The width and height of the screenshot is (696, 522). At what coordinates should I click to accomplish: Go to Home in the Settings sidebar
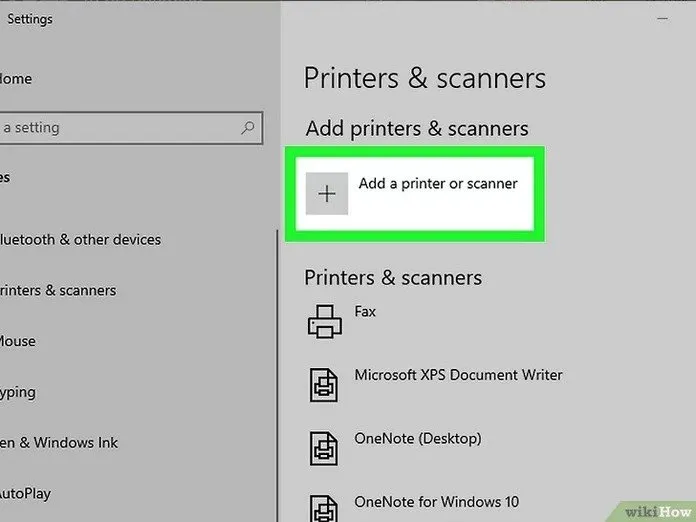click(16, 78)
